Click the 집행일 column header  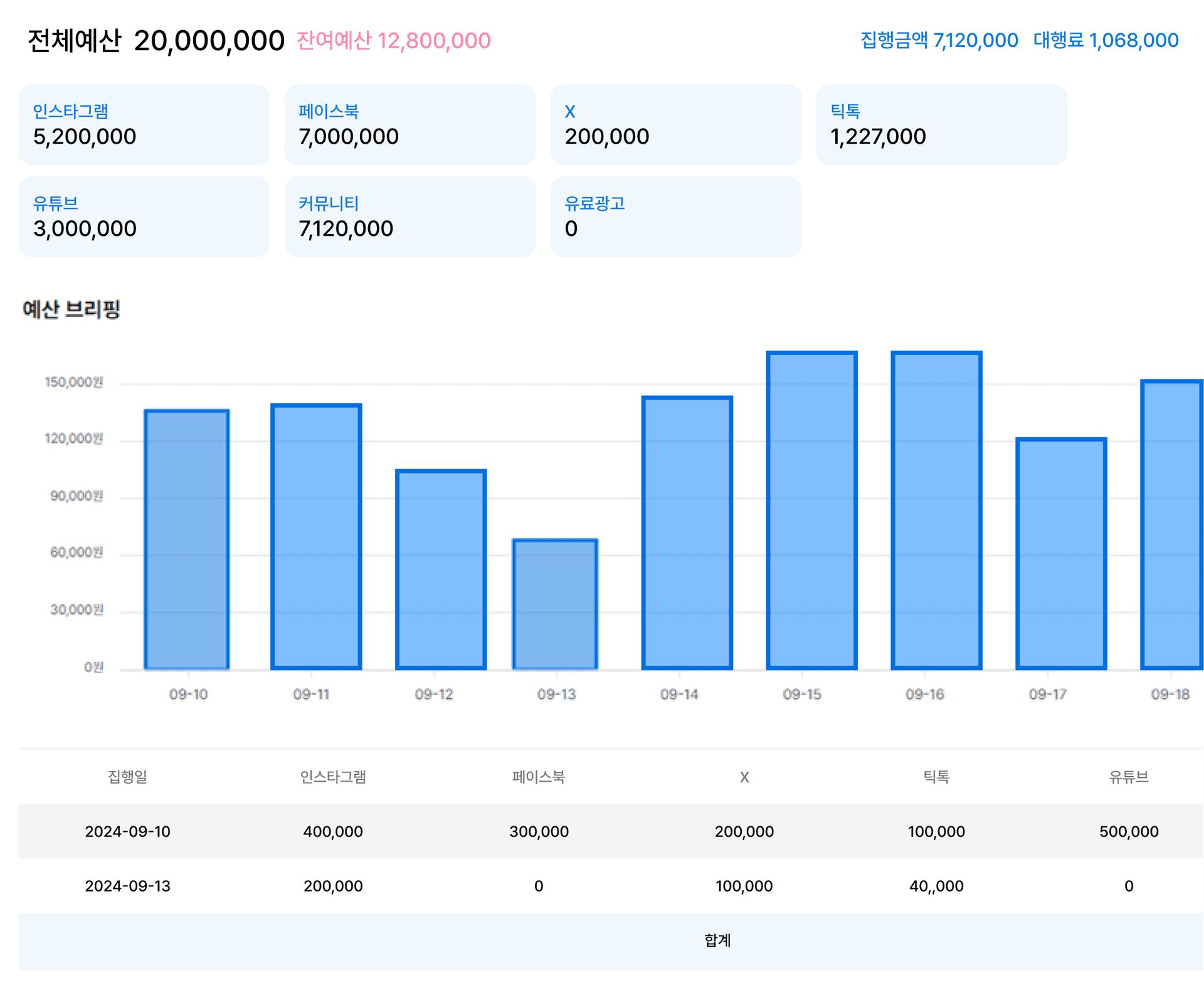point(127,777)
